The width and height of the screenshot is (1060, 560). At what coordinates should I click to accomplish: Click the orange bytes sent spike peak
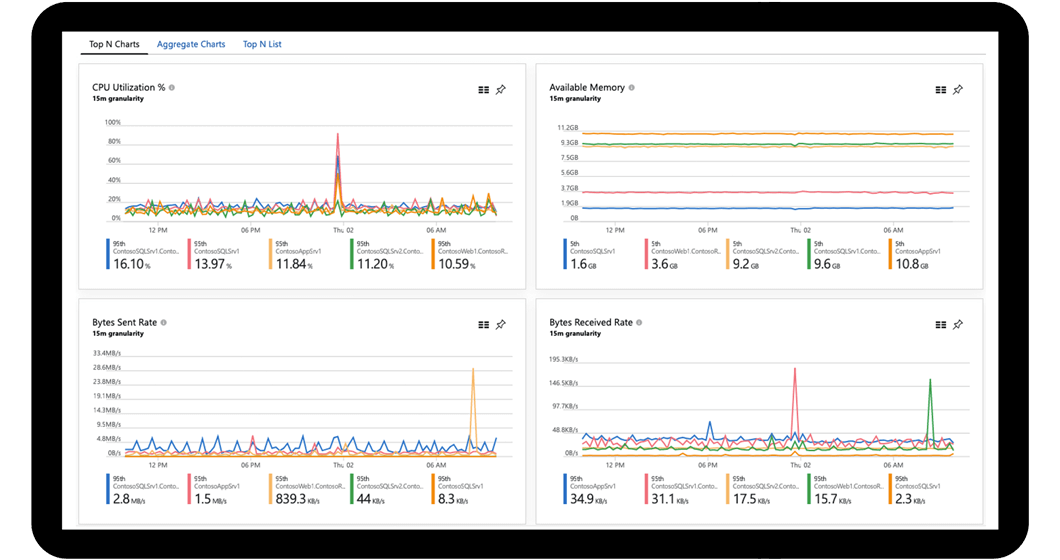(473, 369)
